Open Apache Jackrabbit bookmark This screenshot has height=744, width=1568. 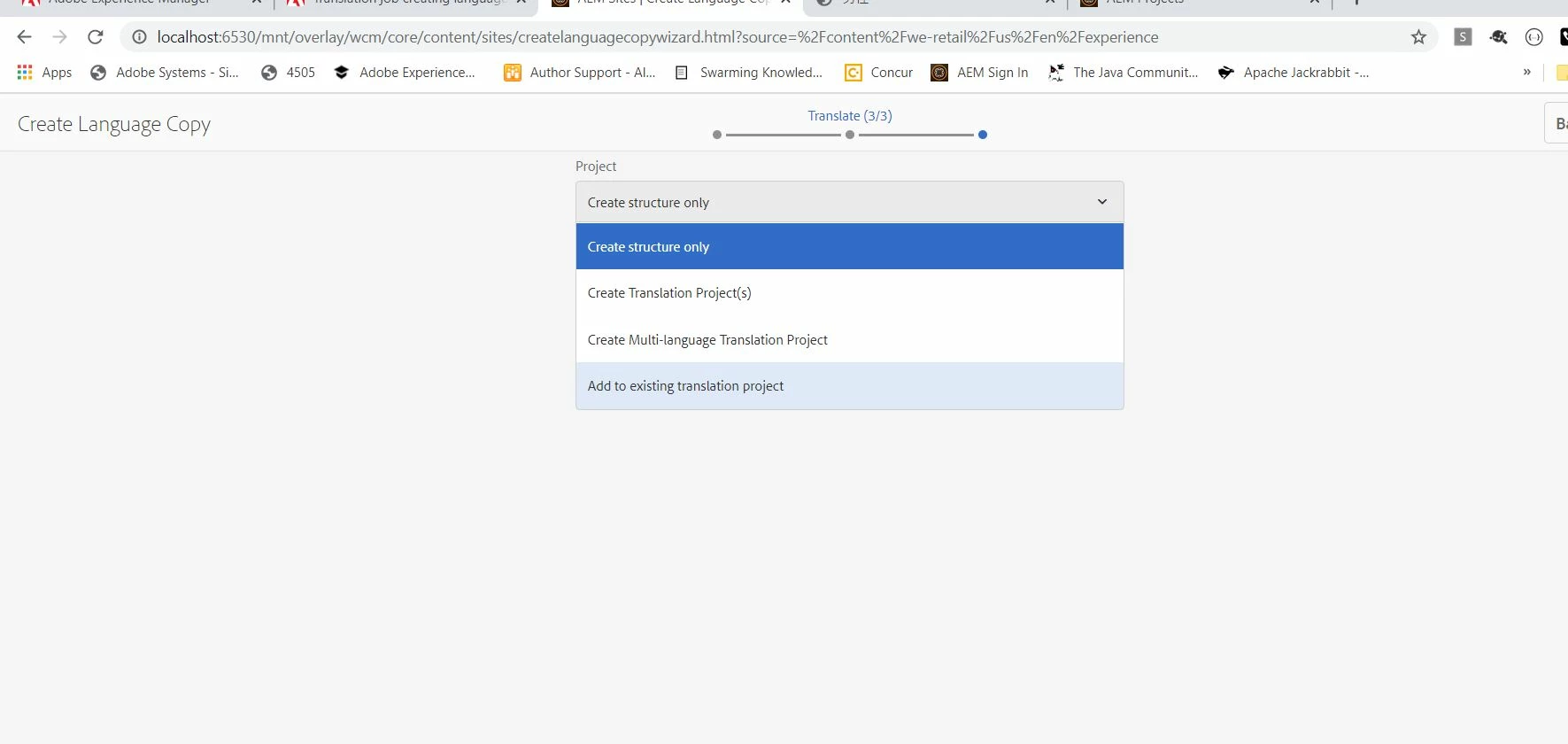pos(1294,73)
